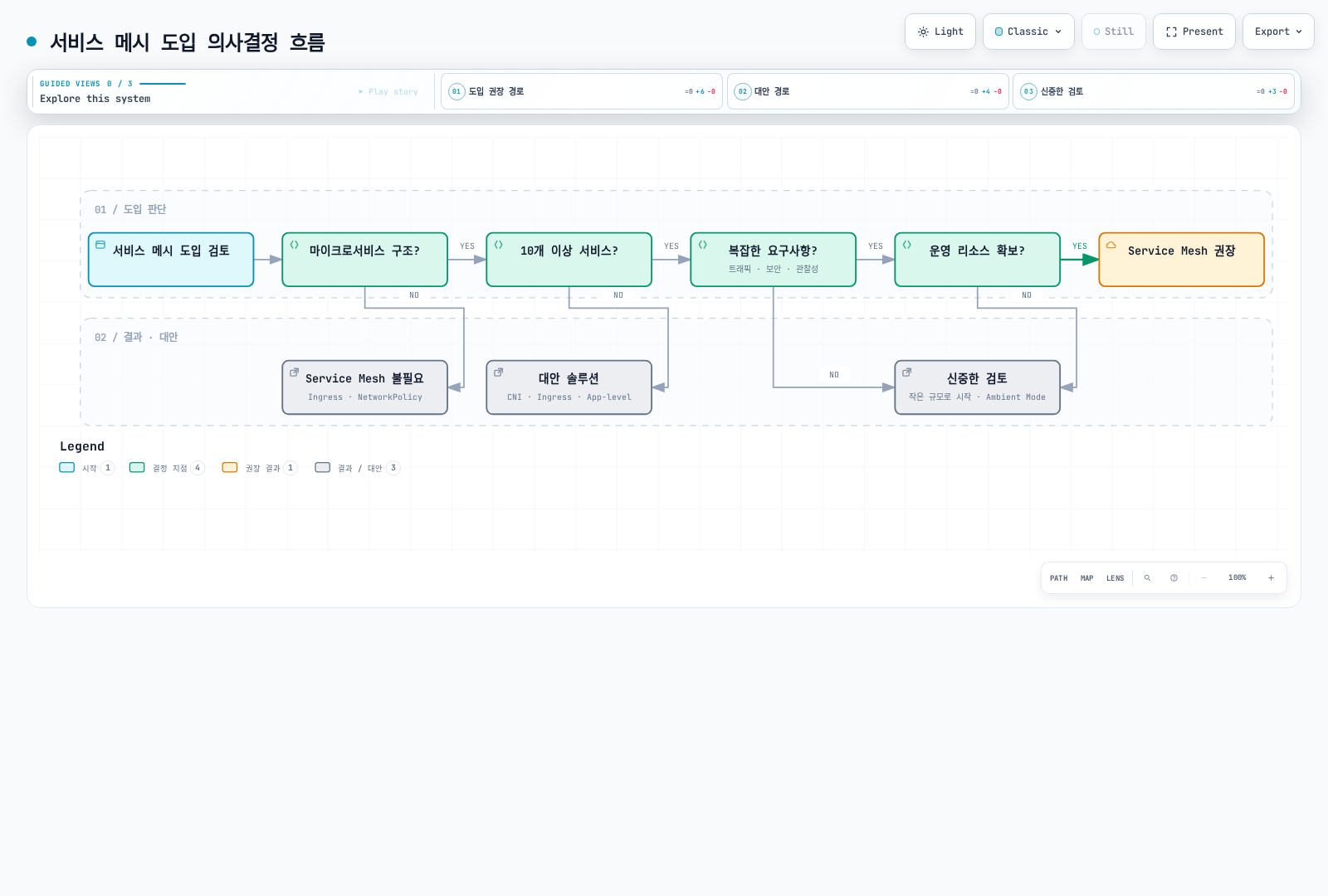Filter by the 권장 결과 legend entry
The height and width of the screenshot is (896, 1328).
[x=260, y=468]
